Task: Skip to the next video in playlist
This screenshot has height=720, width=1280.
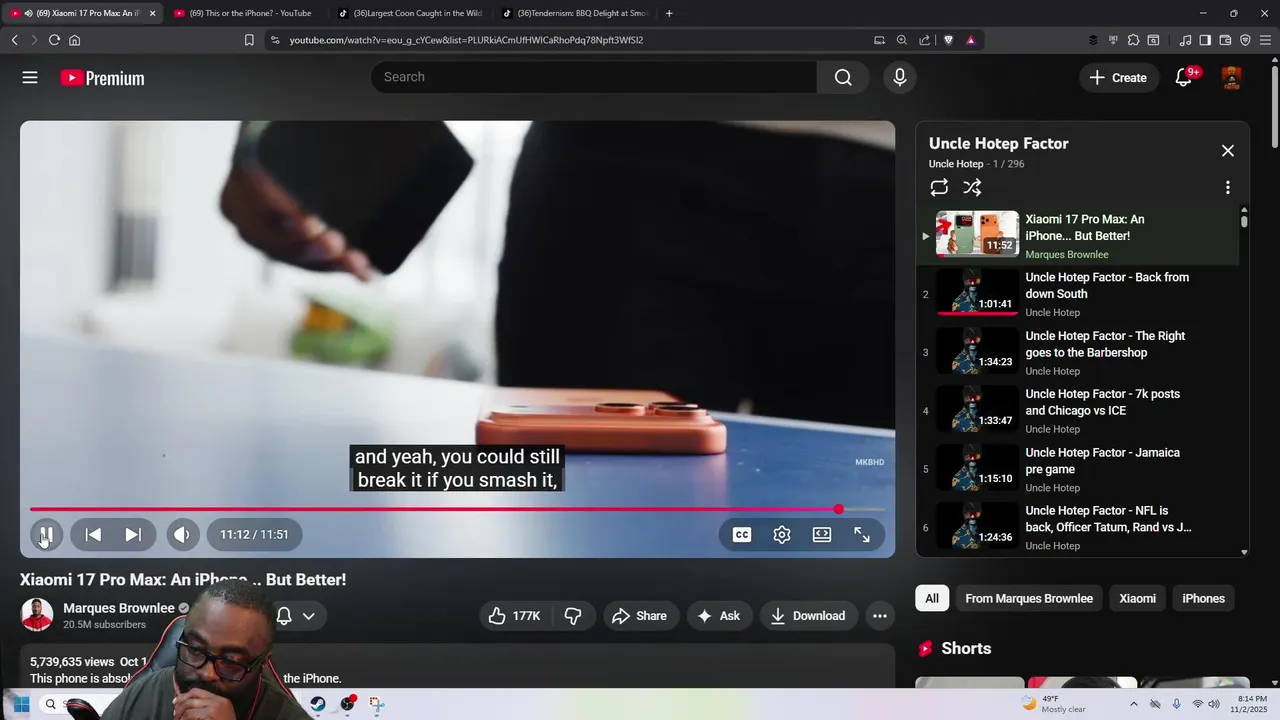Action: tap(133, 534)
